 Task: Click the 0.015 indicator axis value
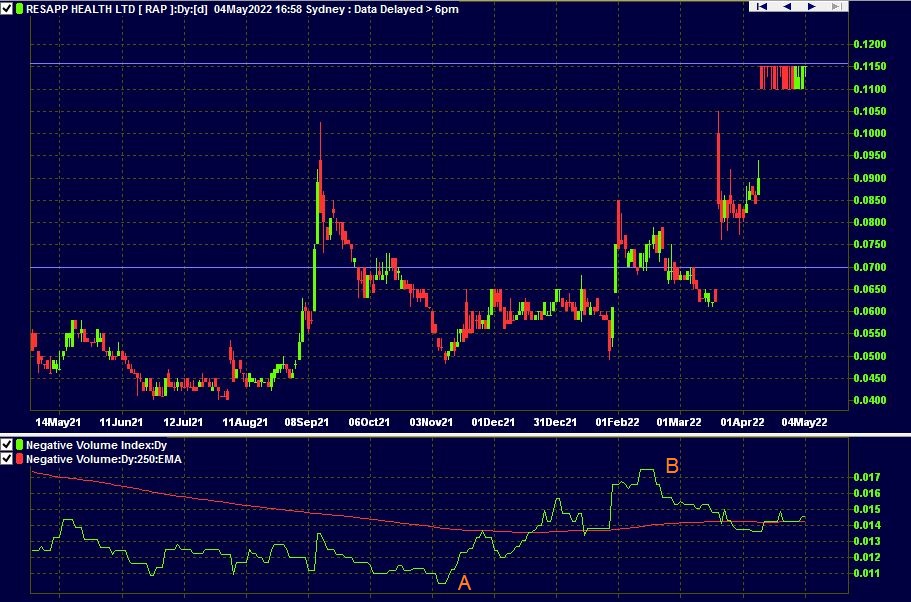867,509
